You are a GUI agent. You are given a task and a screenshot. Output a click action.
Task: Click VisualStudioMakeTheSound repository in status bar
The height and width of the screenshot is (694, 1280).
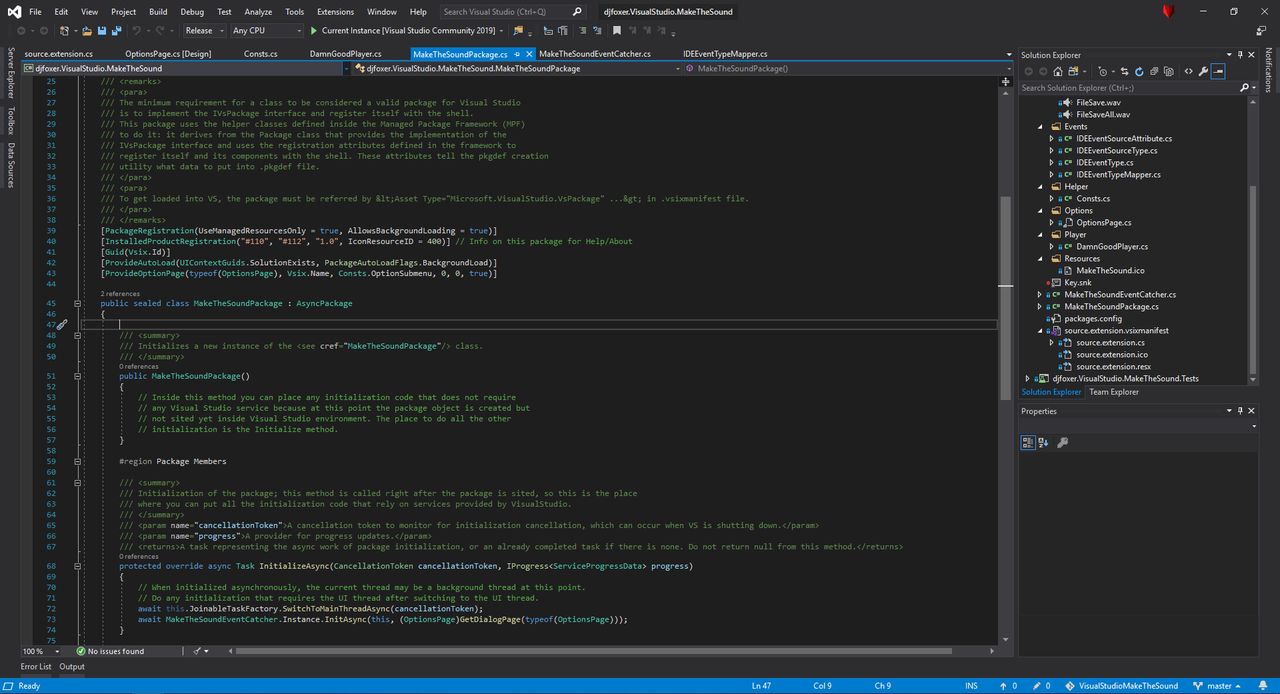click(1122, 686)
